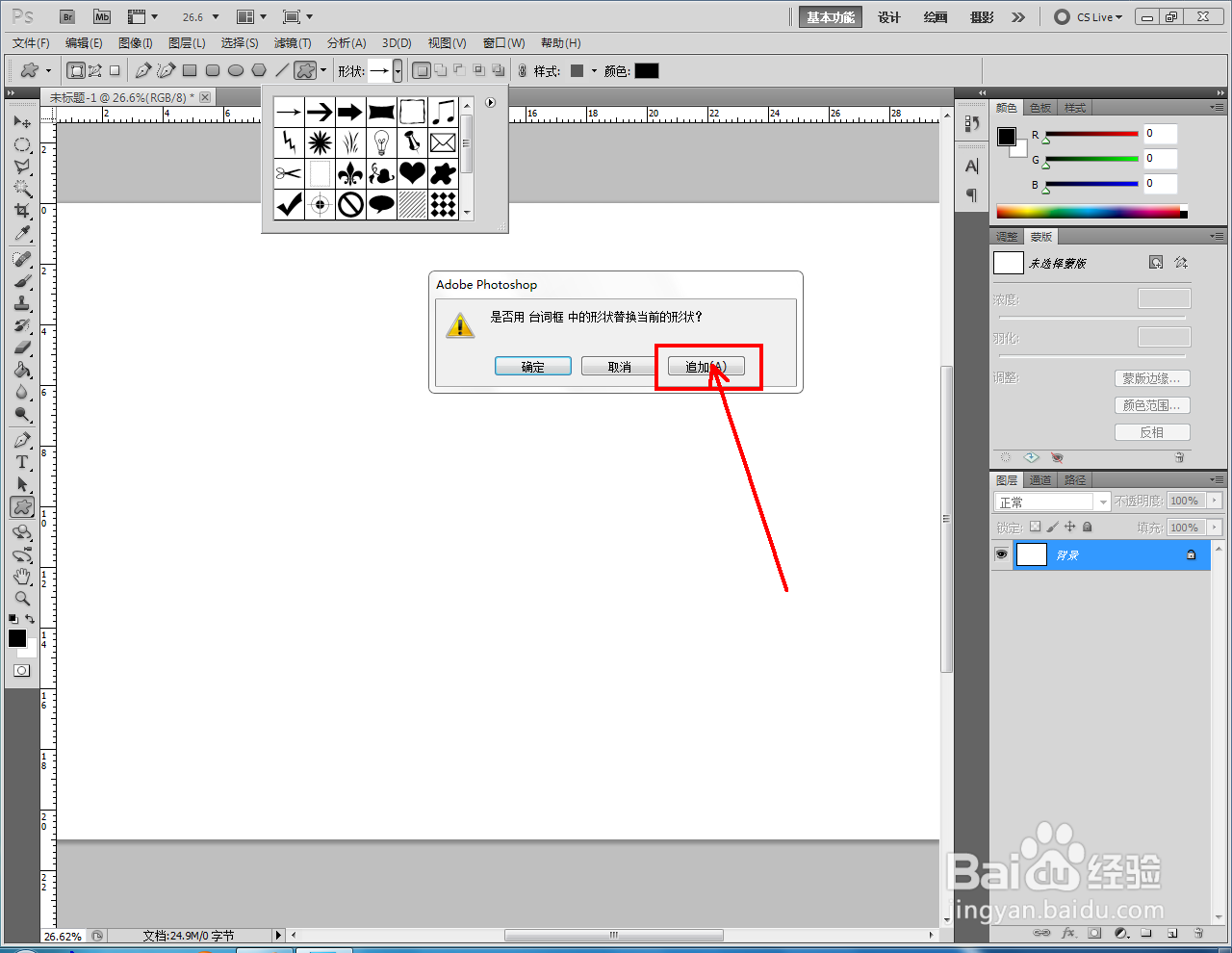Select the Blur droplet tool
This screenshot has width=1232, height=953.
[x=22, y=392]
